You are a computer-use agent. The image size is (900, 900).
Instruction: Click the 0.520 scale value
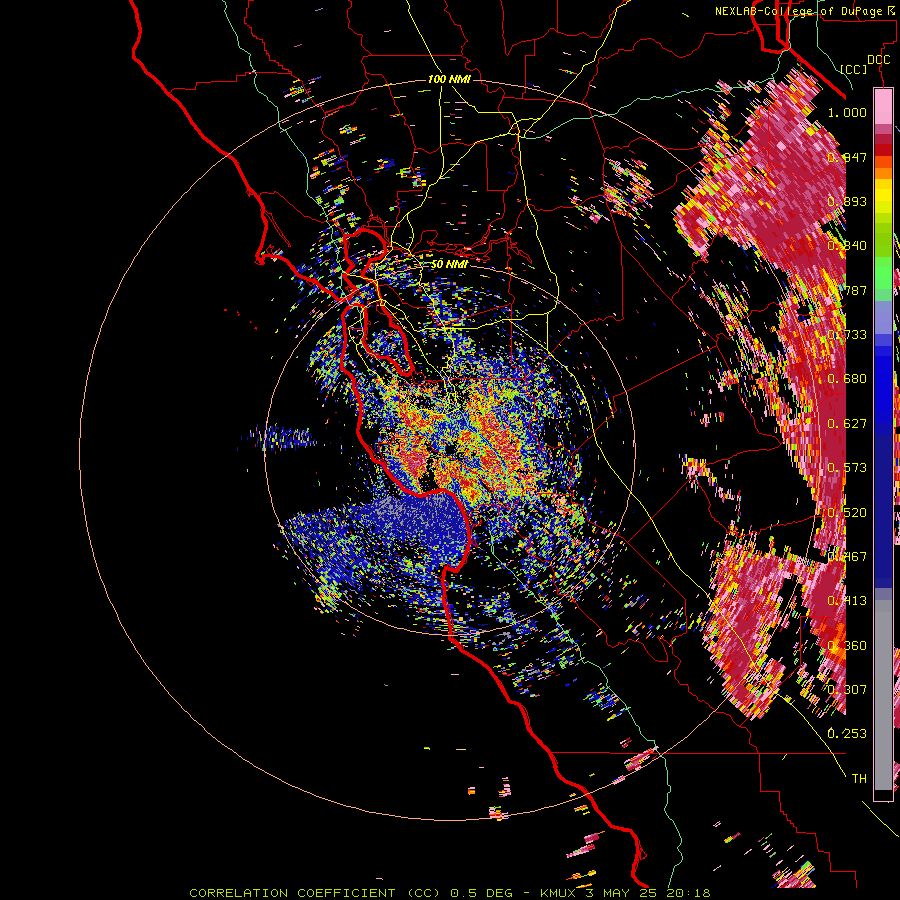pos(847,513)
